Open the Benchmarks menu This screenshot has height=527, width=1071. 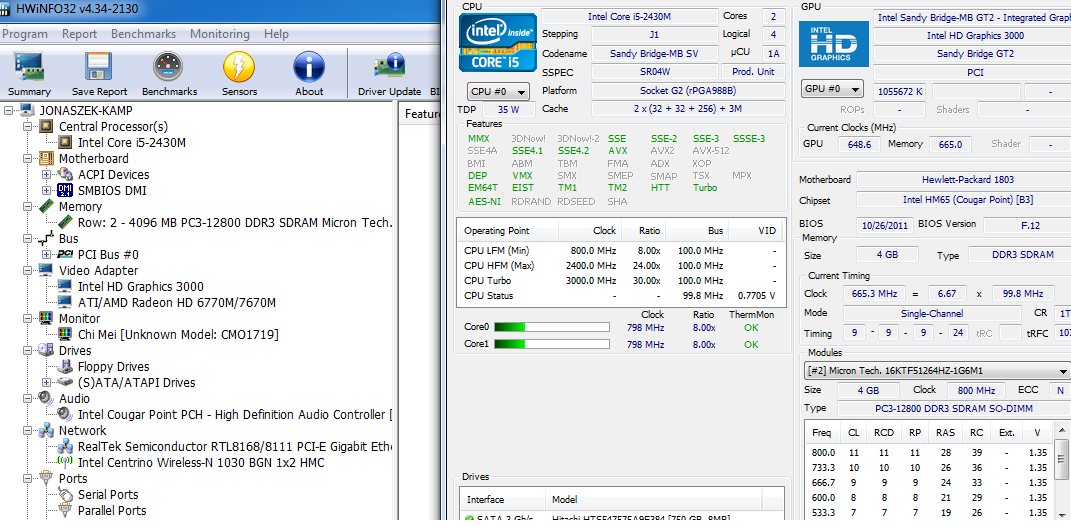[143, 33]
